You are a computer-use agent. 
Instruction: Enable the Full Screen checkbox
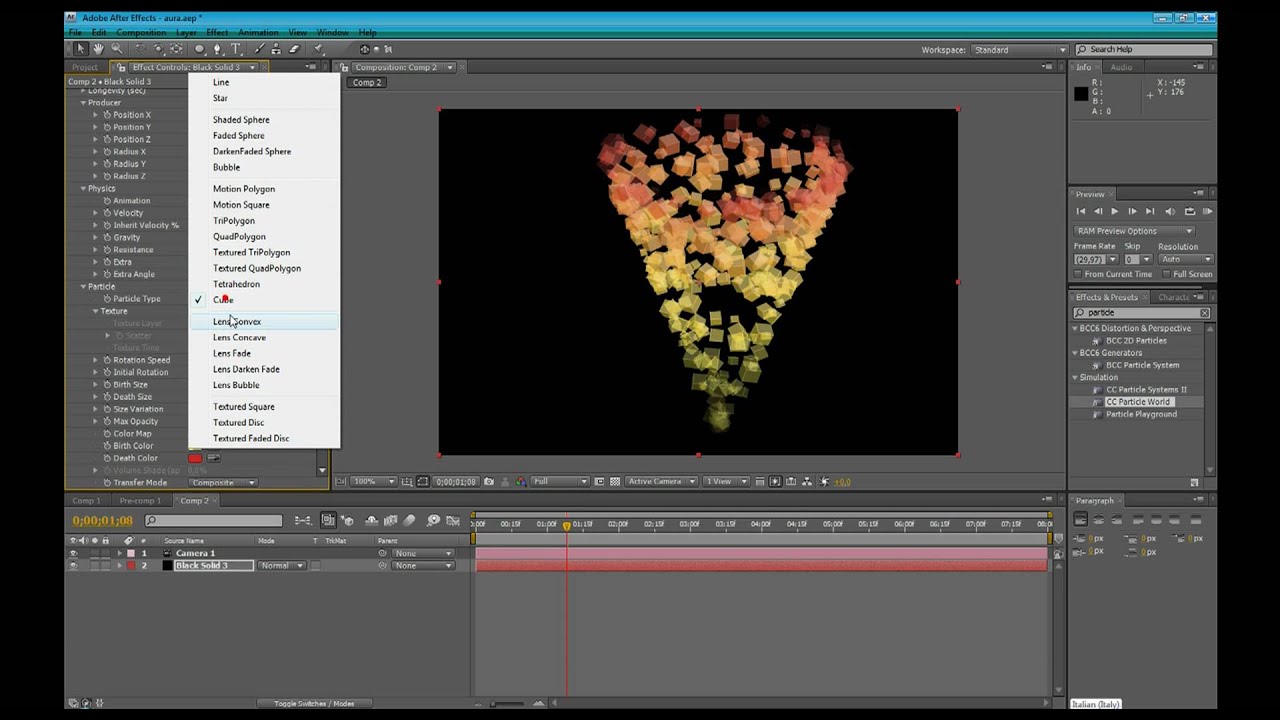tap(1166, 274)
